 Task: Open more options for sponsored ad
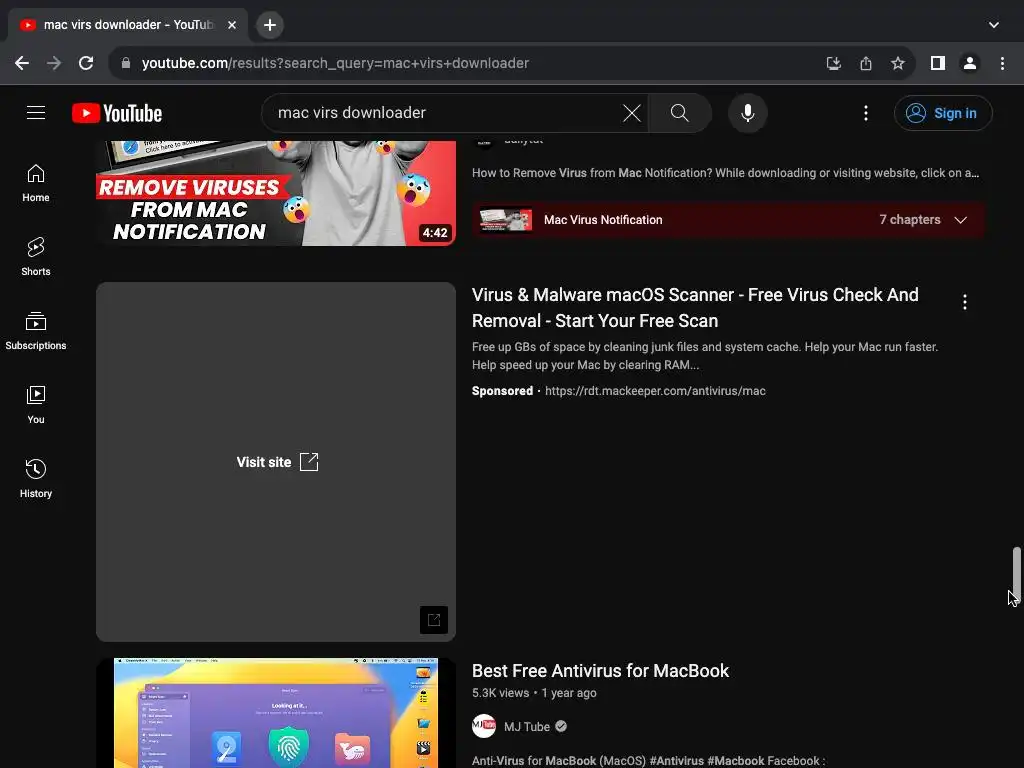(965, 302)
